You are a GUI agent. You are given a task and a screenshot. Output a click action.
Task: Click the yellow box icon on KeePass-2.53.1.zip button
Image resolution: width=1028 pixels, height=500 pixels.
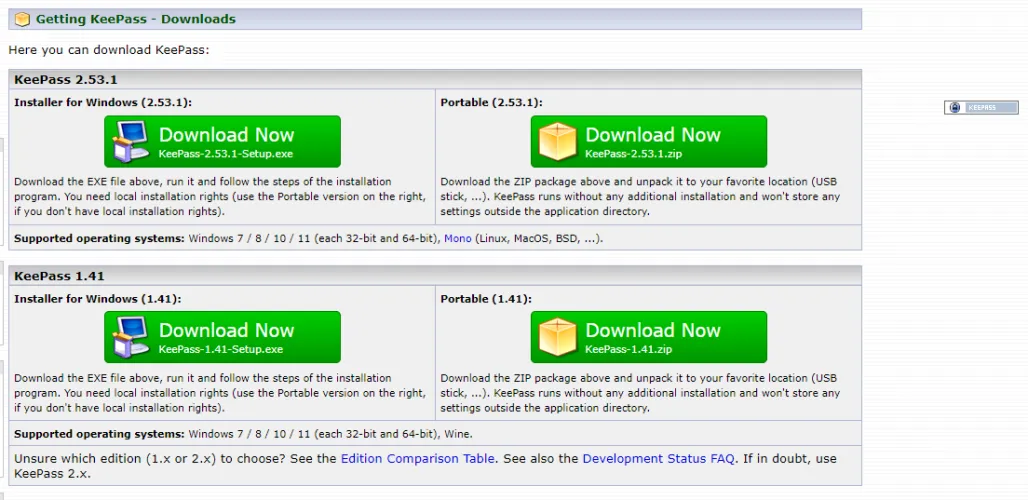pyautogui.click(x=558, y=142)
